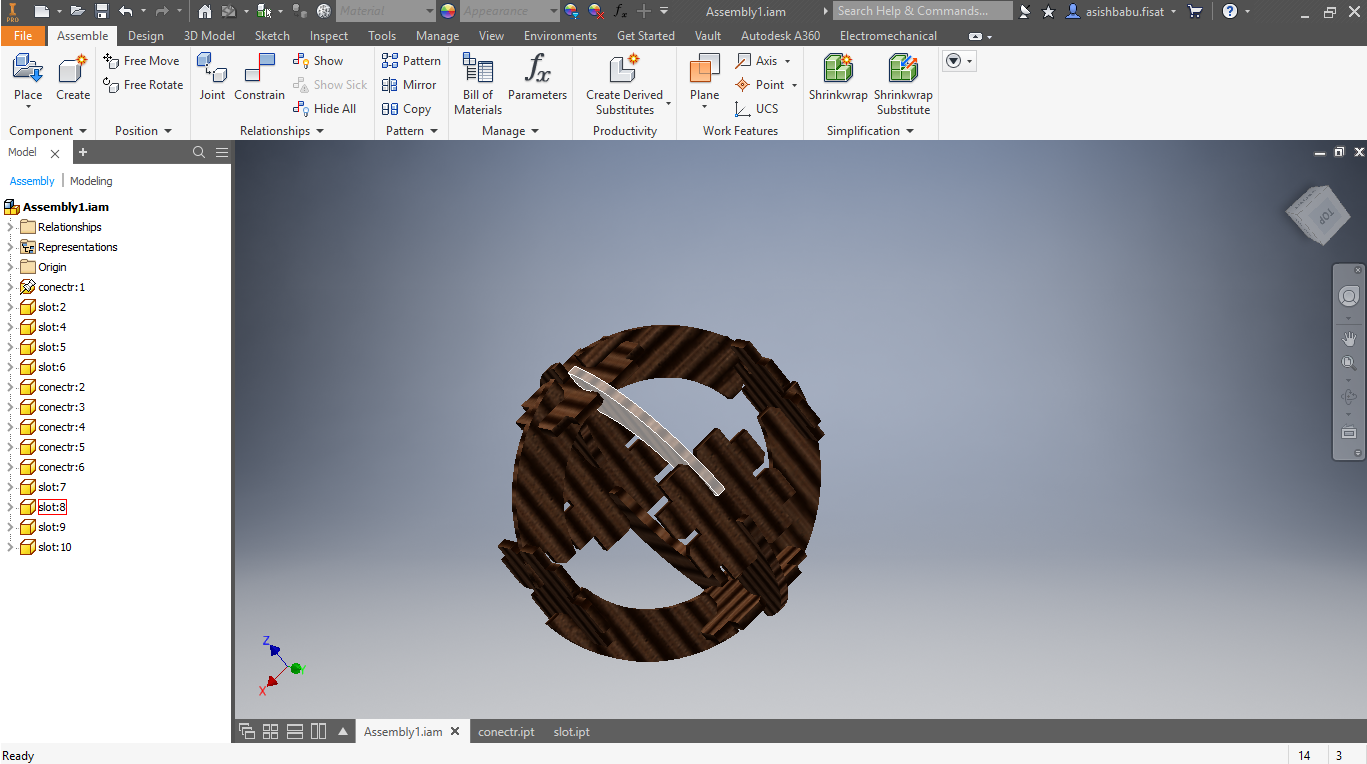Screen dimensions: 1367x764
Task: Open the Sketch ribbon tab
Action: click(x=272, y=36)
